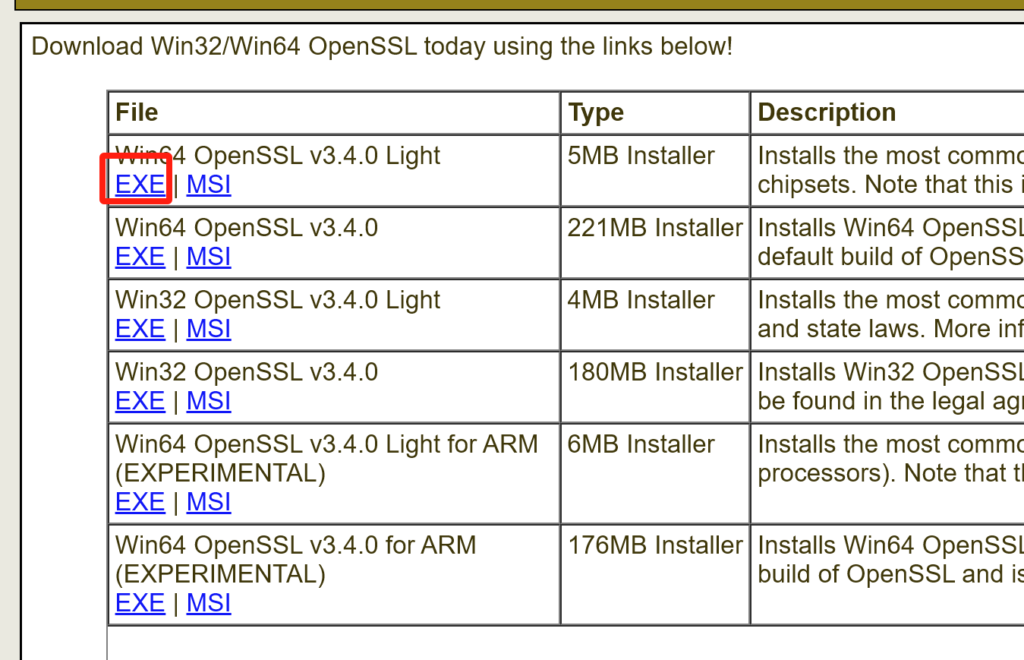Get the MSI for Win32 OpenSSL v3.4.0 Light
1024x660 pixels.
coord(208,328)
